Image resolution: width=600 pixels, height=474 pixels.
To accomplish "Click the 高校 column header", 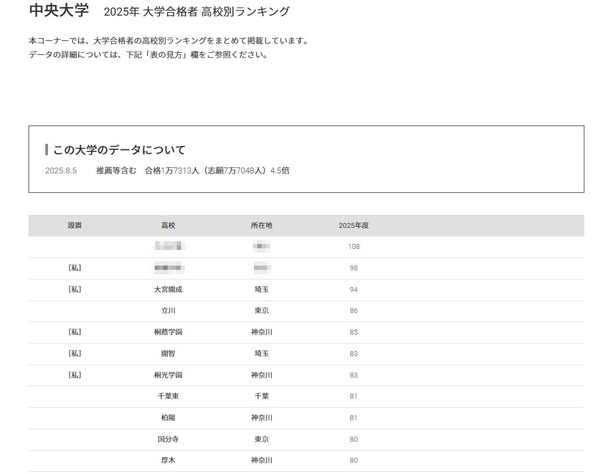I will pos(168,225).
